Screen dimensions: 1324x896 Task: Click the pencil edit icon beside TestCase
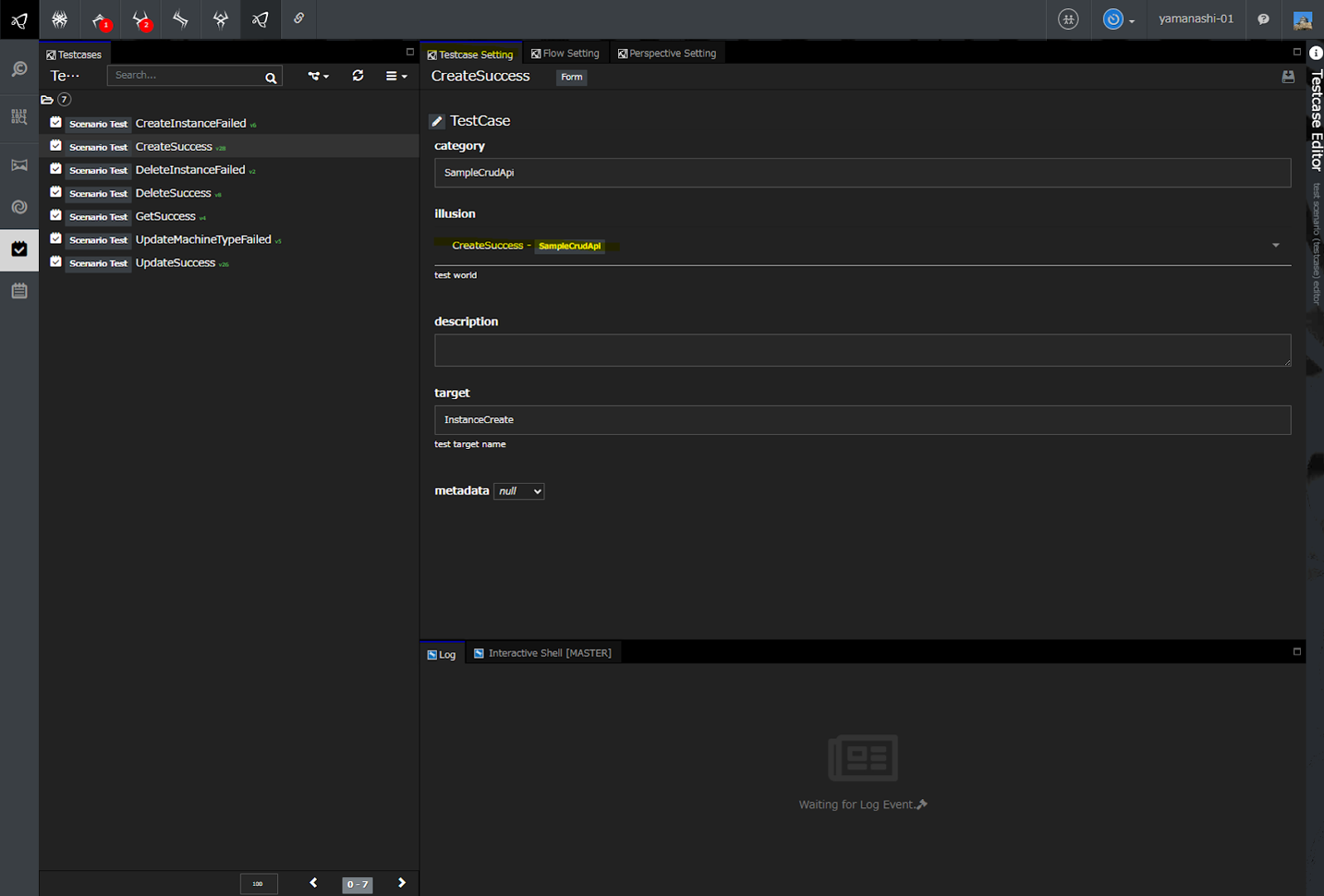tap(437, 122)
